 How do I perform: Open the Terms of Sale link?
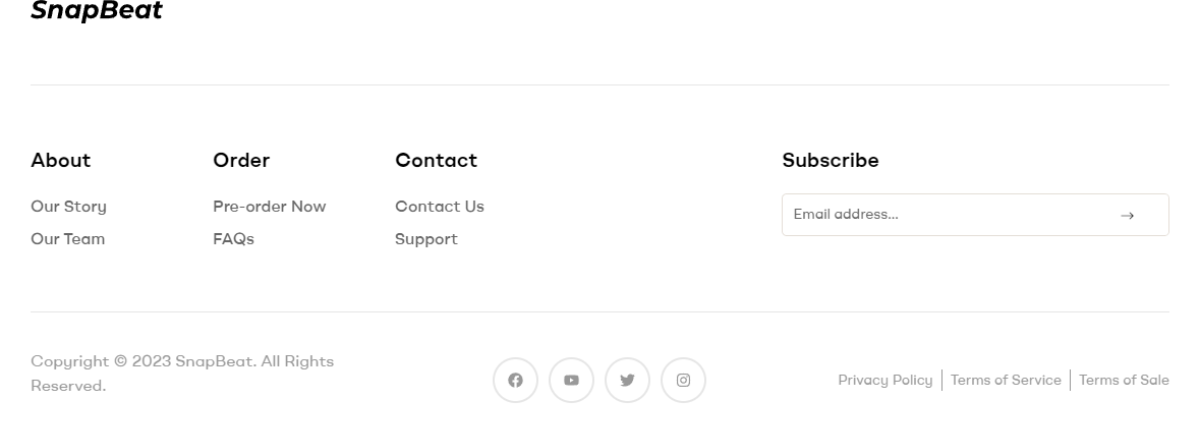1124,380
